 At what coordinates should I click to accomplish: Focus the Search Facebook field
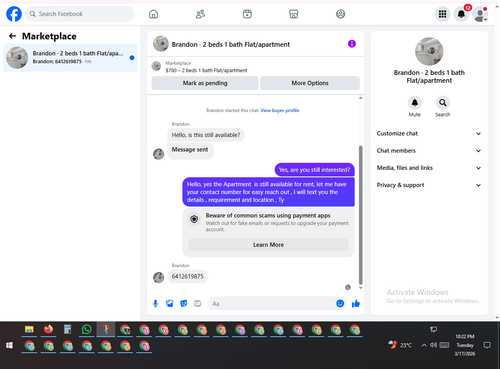pos(80,14)
